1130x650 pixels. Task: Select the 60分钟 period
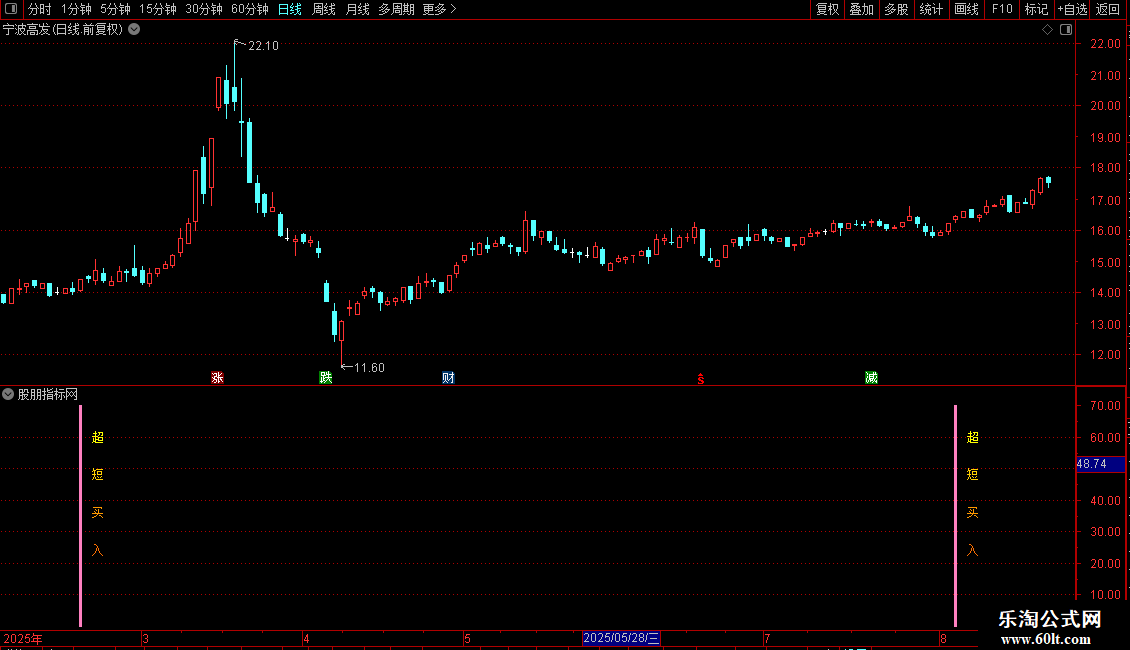(x=249, y=9)
